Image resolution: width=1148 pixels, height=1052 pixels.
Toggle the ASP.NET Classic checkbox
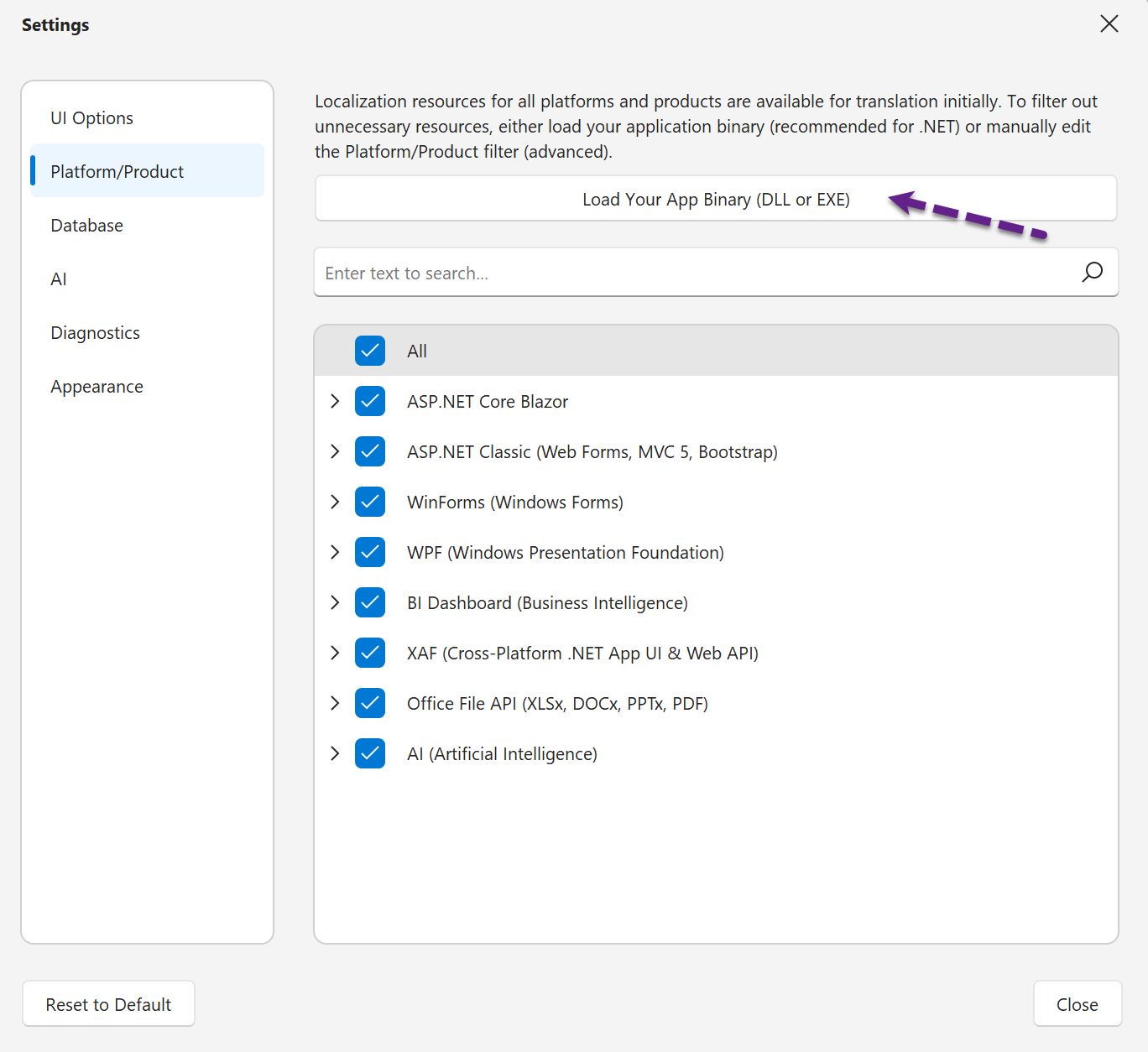(370, 451)
